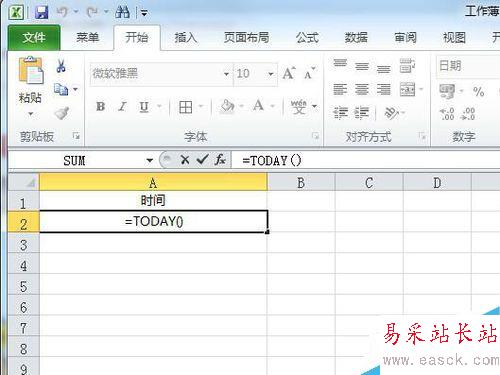Click the Decrease Decimal icon
This screenshot has width=500, height=375.
click(468, 114)
